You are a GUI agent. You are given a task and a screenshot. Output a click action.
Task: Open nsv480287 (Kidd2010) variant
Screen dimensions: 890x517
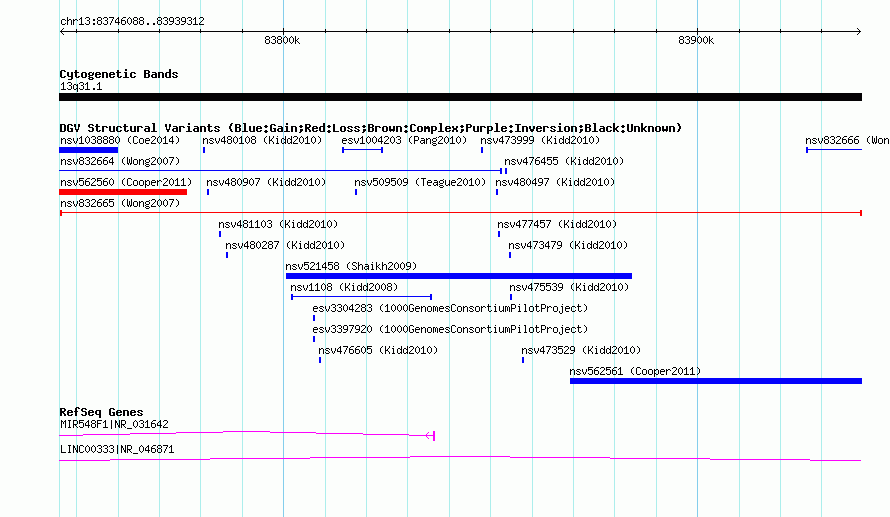[x=285, y=245]
